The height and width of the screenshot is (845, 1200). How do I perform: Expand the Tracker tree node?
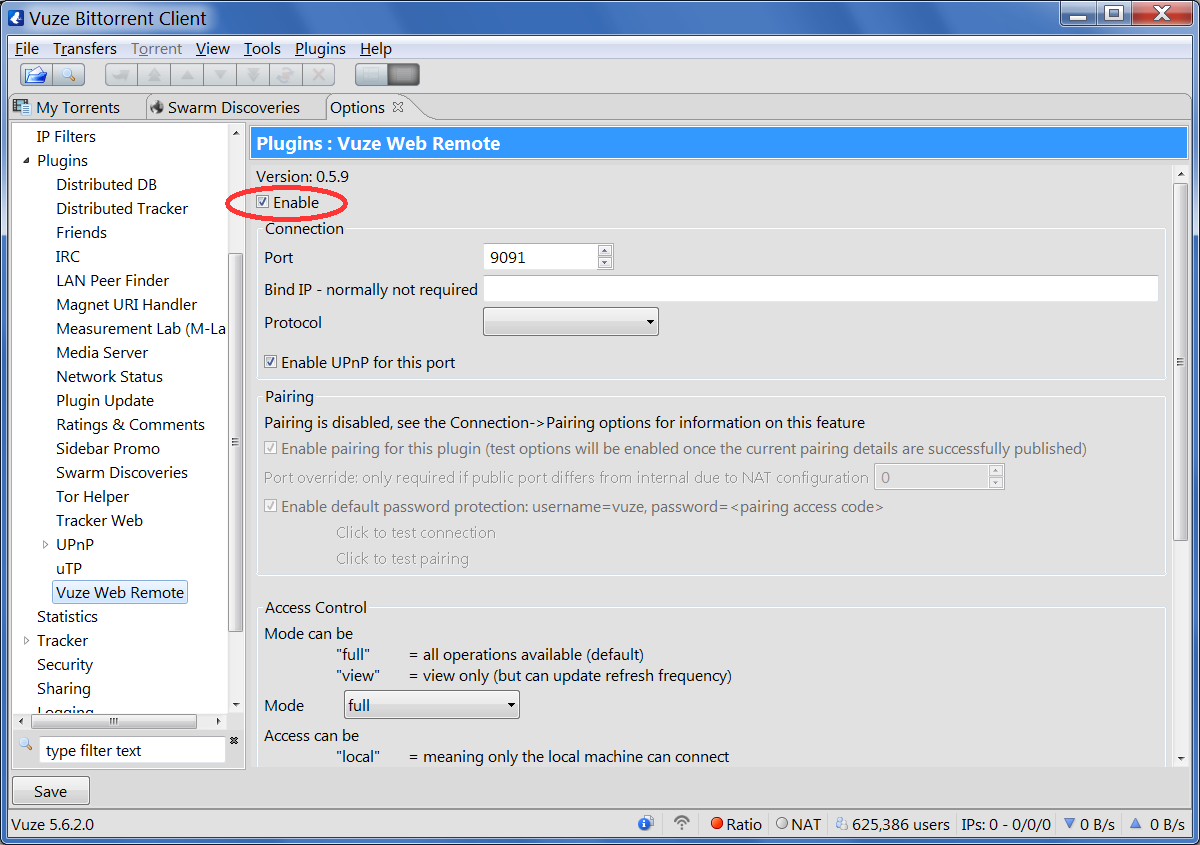26,640
